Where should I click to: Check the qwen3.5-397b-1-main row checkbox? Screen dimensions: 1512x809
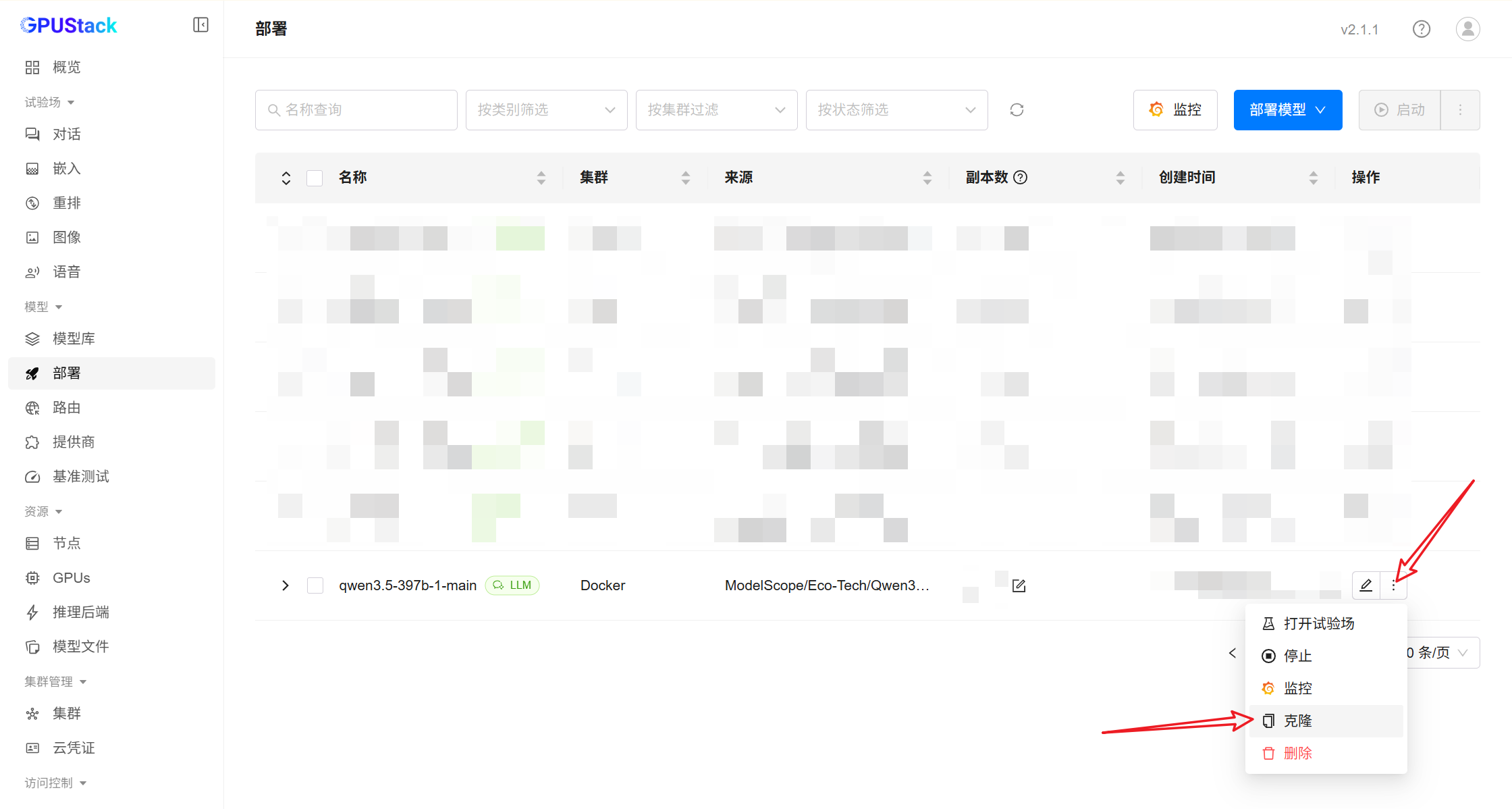tap(315, 585)
